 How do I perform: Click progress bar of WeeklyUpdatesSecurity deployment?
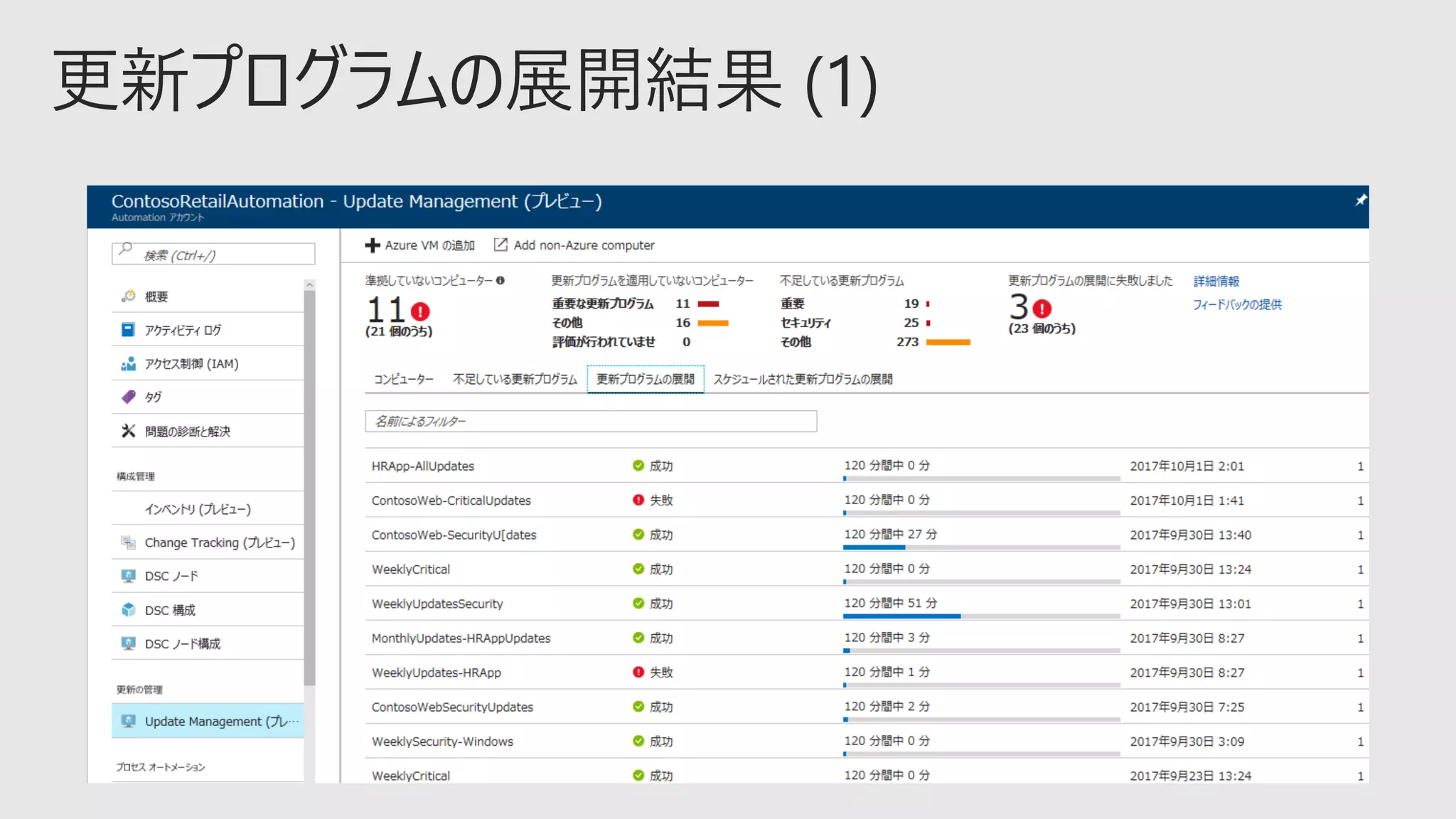point(981,616)
